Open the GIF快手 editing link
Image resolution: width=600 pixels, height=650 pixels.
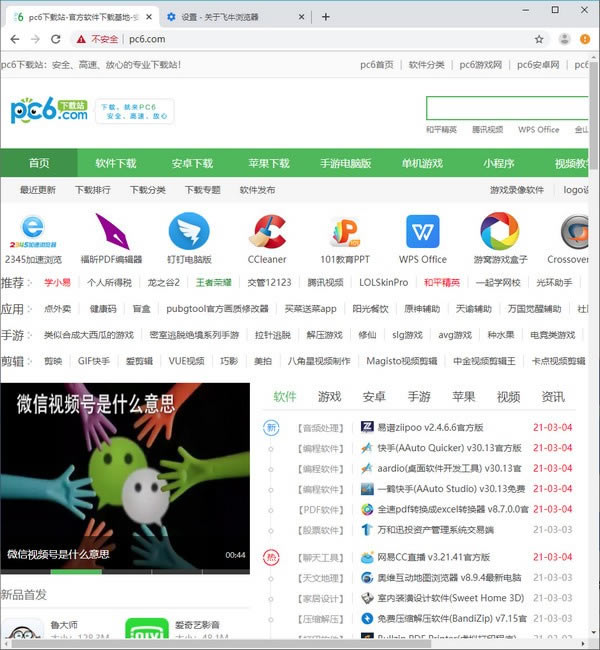(x=94, y=361)
